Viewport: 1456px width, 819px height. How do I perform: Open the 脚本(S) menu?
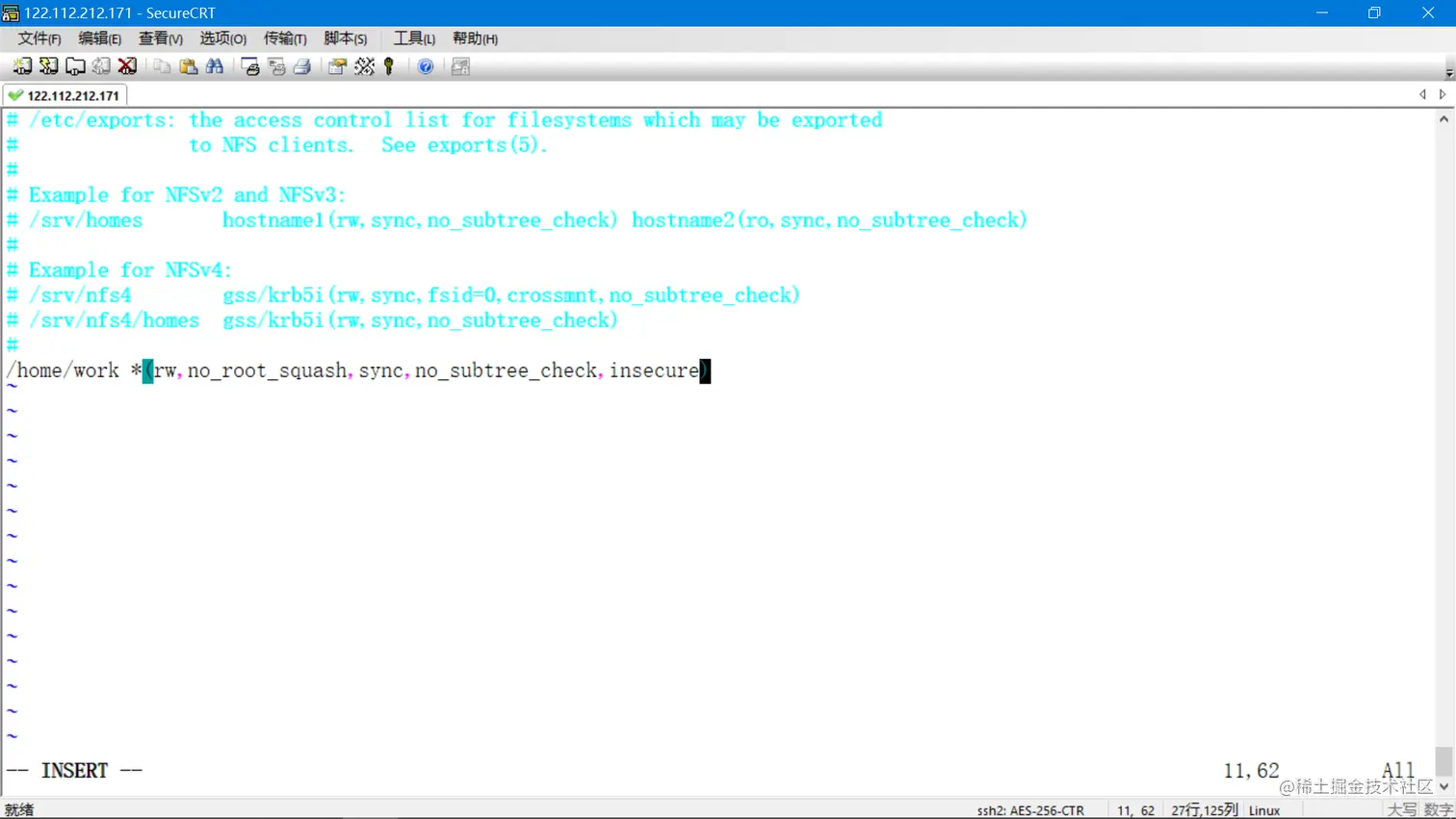(x=345, y=38)
